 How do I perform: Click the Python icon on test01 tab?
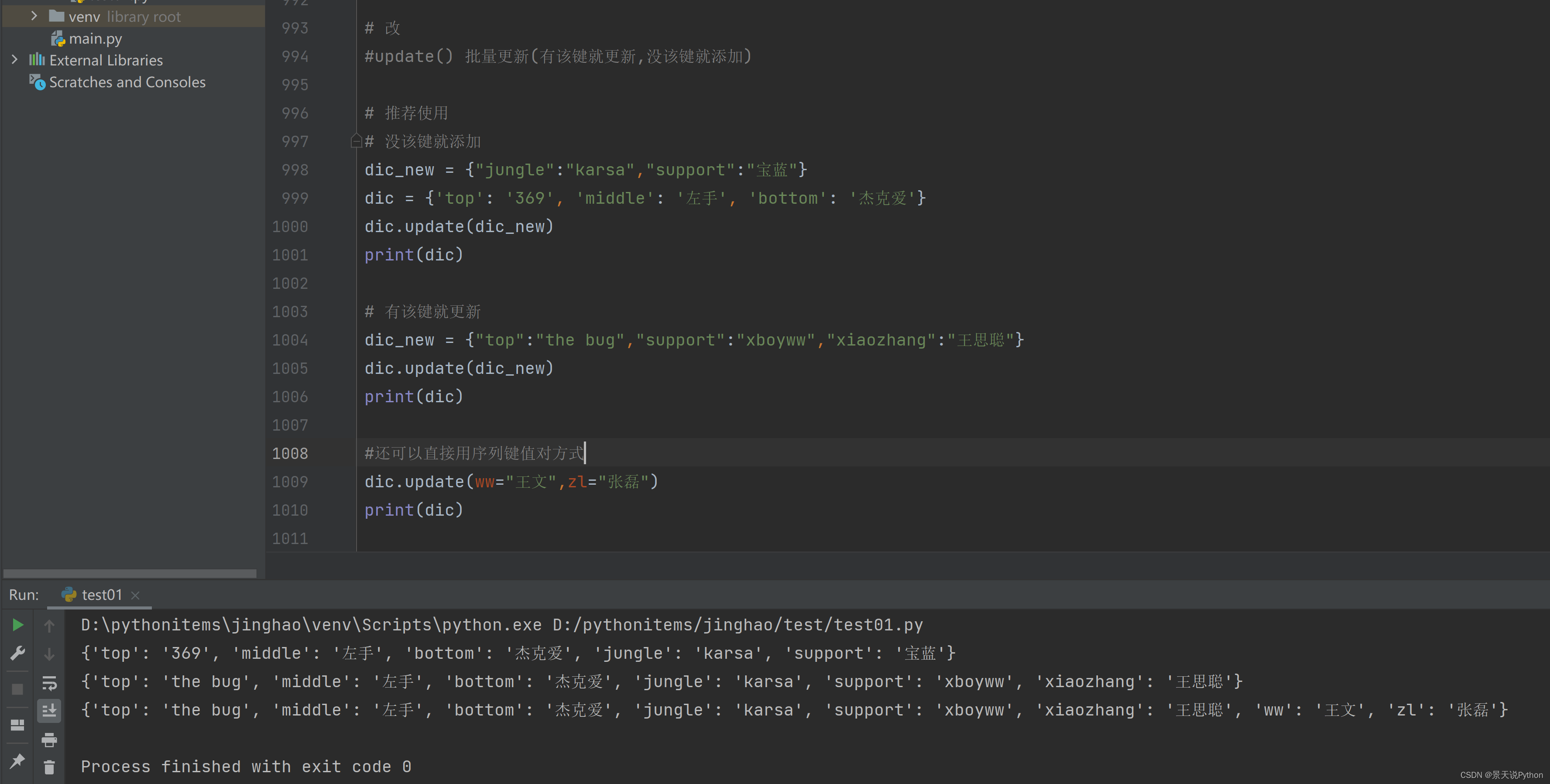[x=69, y=595]
